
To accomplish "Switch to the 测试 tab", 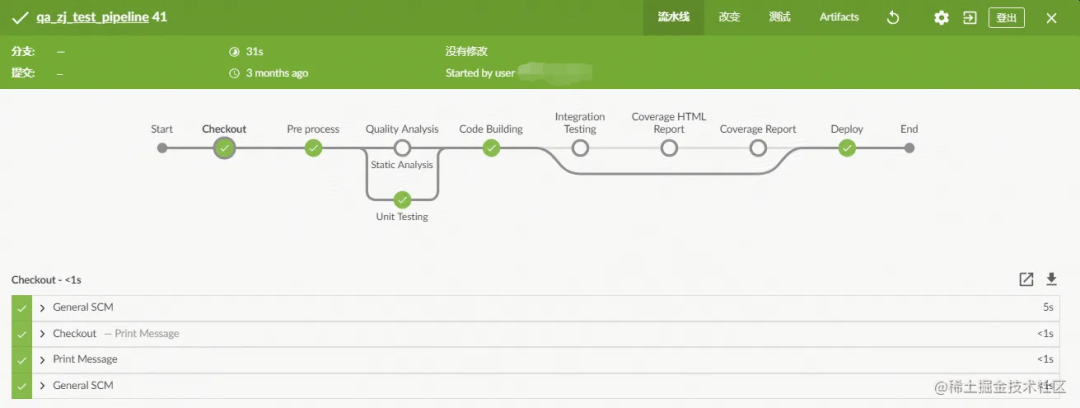I will click(x=780, y=17).
